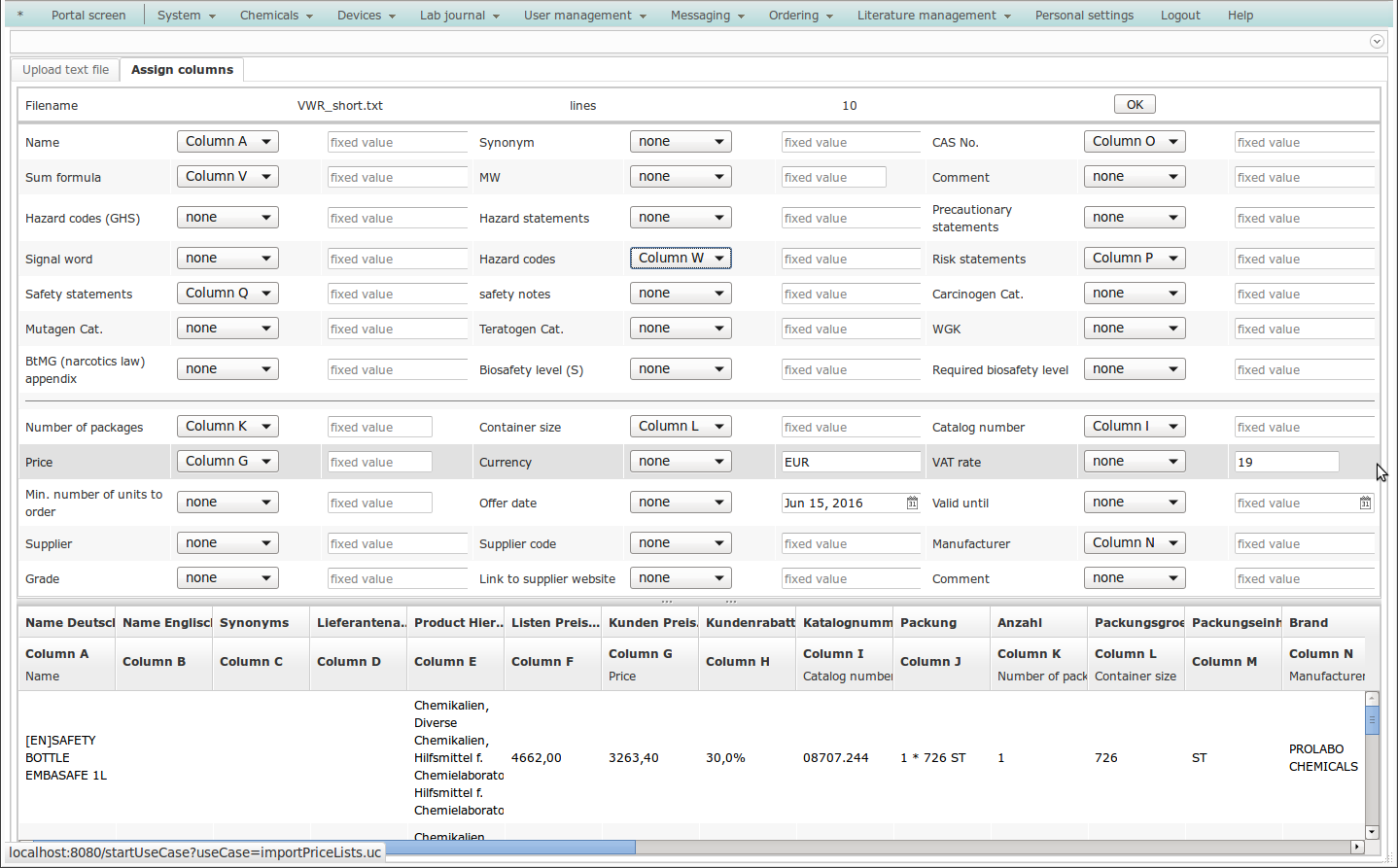Open the Sum formula column dropdown
The height and width of the screenshot is (868, 1398).
coord(227,176)
